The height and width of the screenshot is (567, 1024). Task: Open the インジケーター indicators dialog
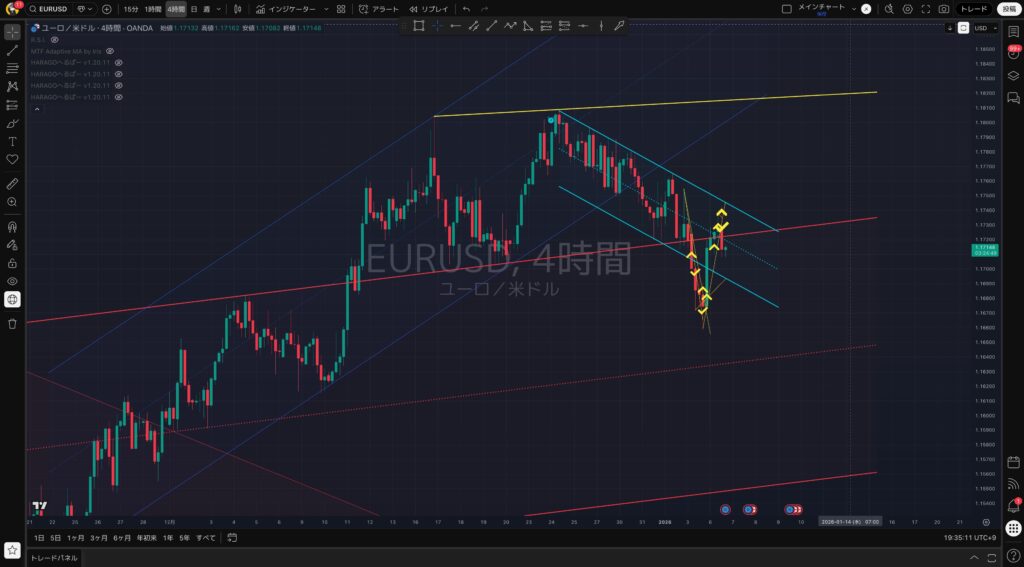click(286, 9)
